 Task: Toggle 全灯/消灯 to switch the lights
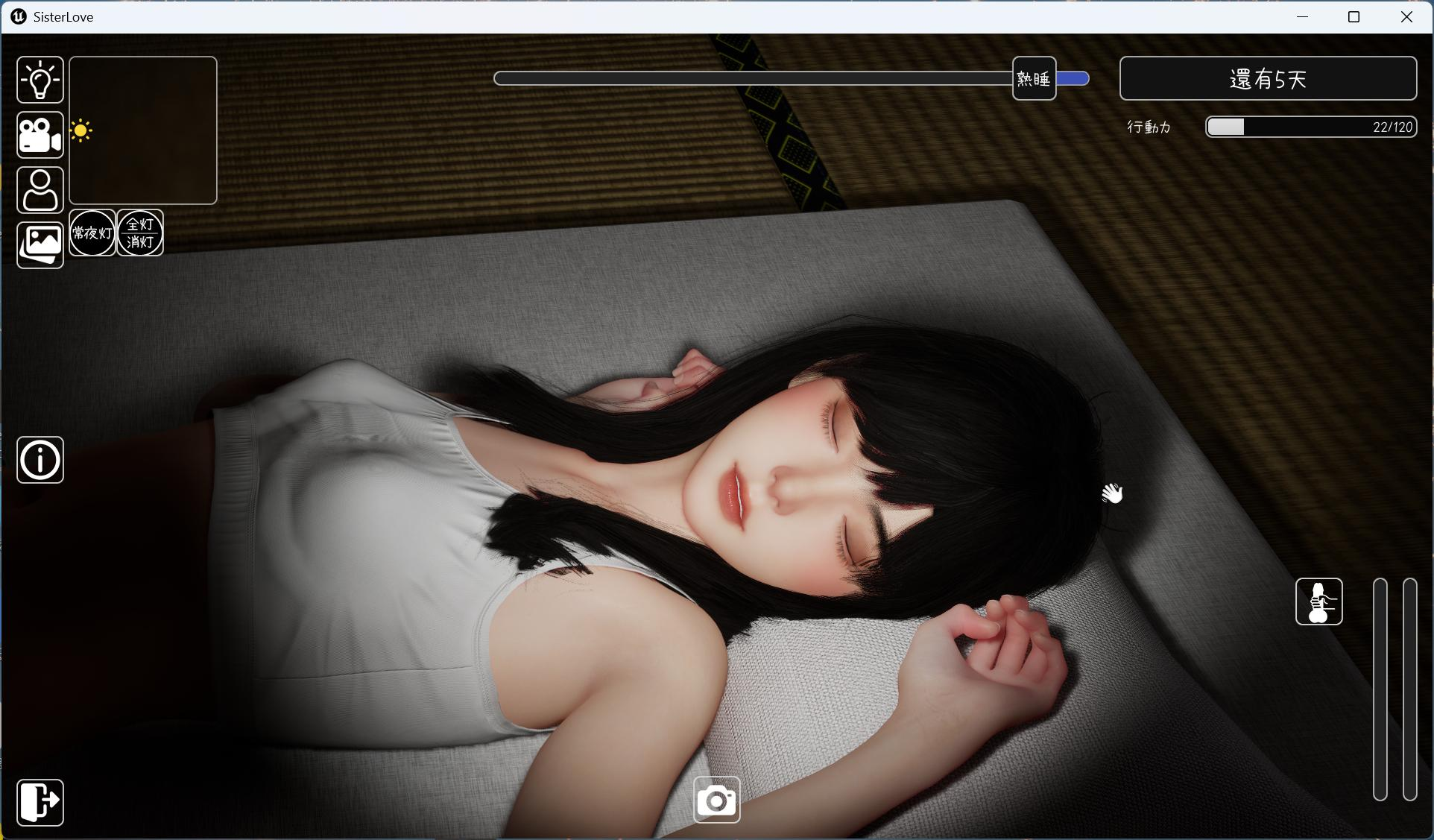pyautogui.click(x=139, y=233)
